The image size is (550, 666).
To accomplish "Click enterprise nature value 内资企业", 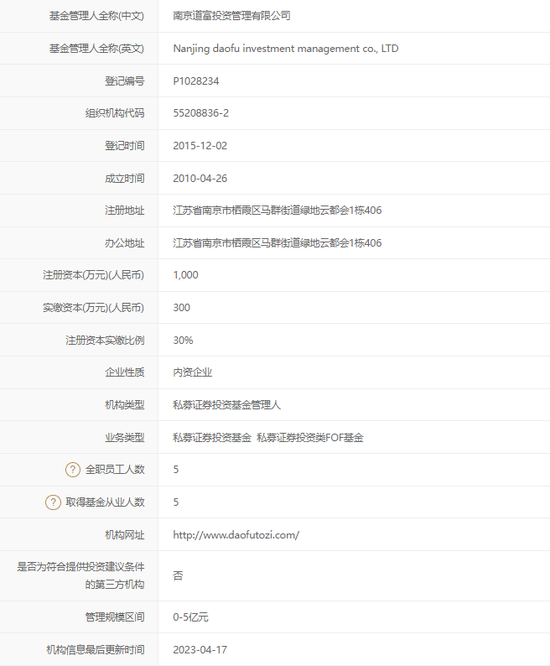I will coord(192,373).
